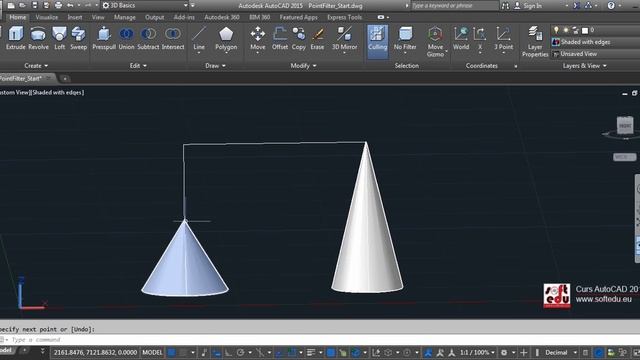The width and height of the screenshot is (640, 360).
Task: Open the Insert ribbon tab
Action: 75,17
